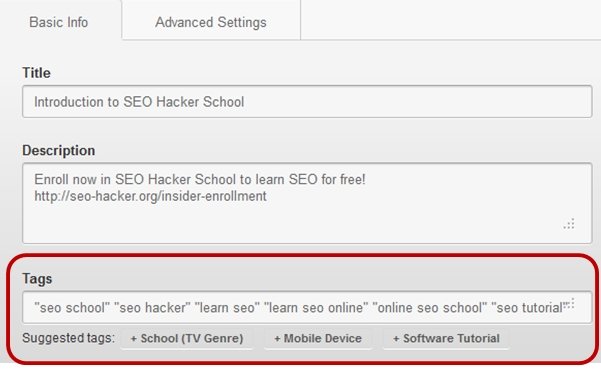Screen dimensions: 601x370
Task: Add the Software Tutorial suggested tag
Action: coord(446,339)
